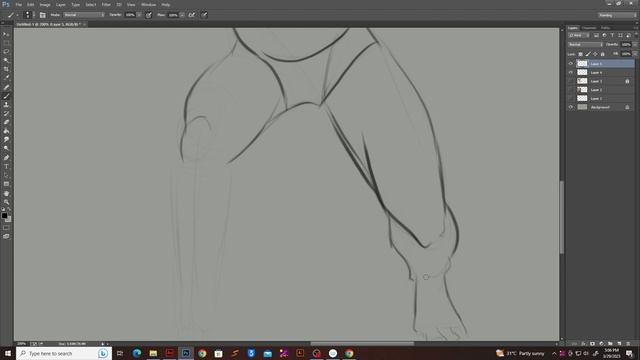The width and height of the screenshot is (640, 360).
Task: Select the Brush tool in toolbox
Action: coord(6,96)
